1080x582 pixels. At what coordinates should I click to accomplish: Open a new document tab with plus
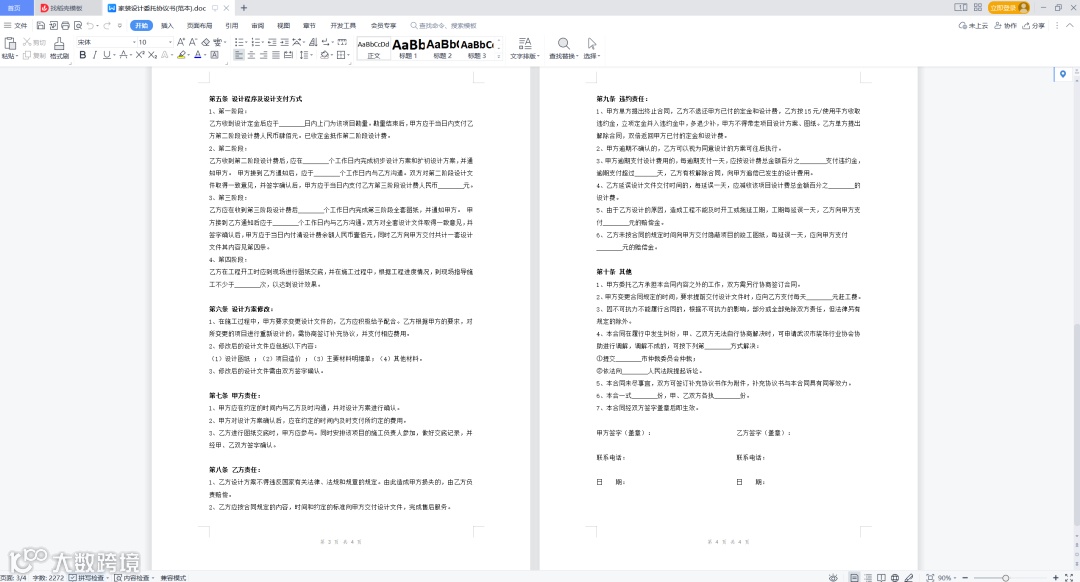click(x=244, y=8)
